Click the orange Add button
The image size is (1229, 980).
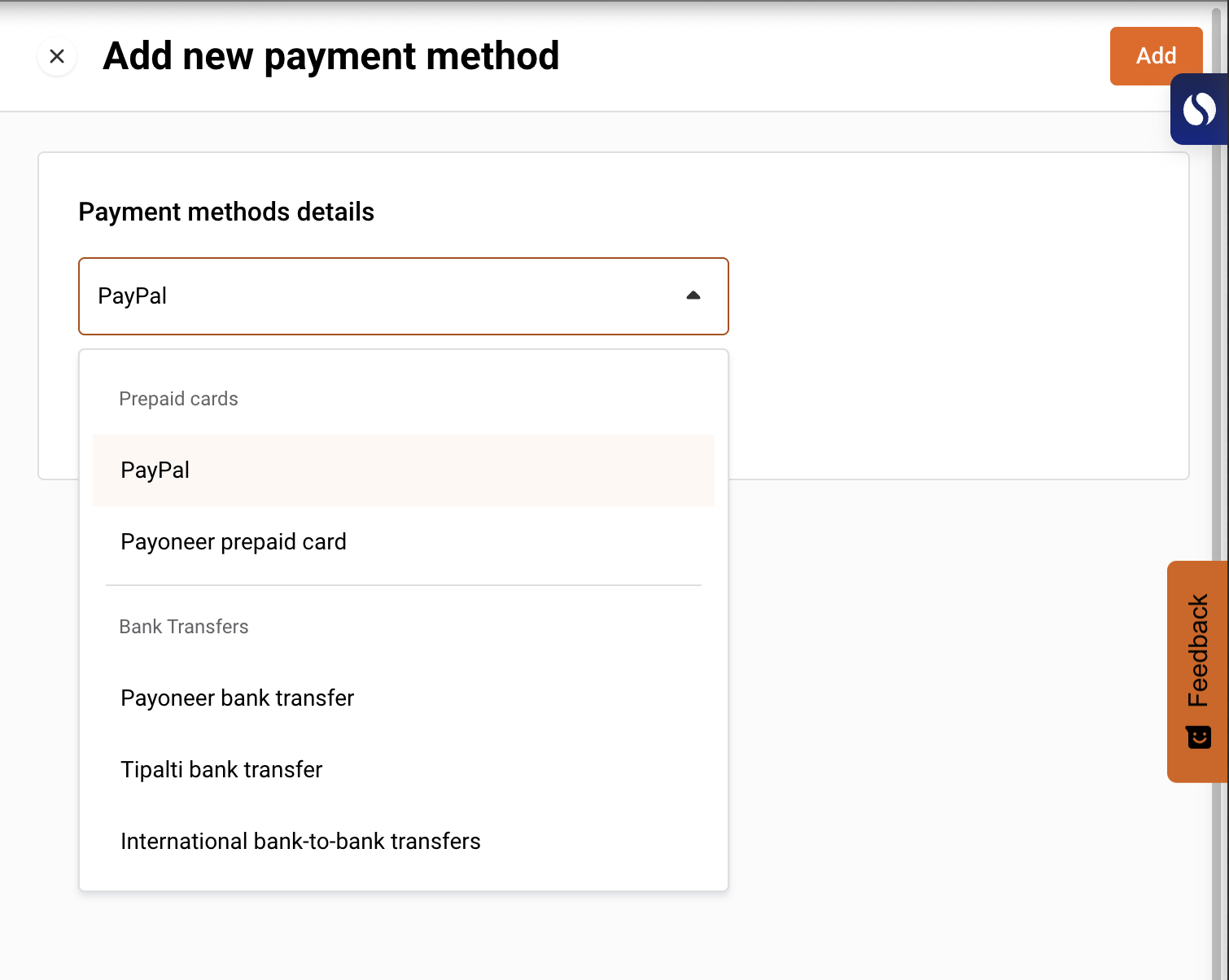coord(1155,55)
